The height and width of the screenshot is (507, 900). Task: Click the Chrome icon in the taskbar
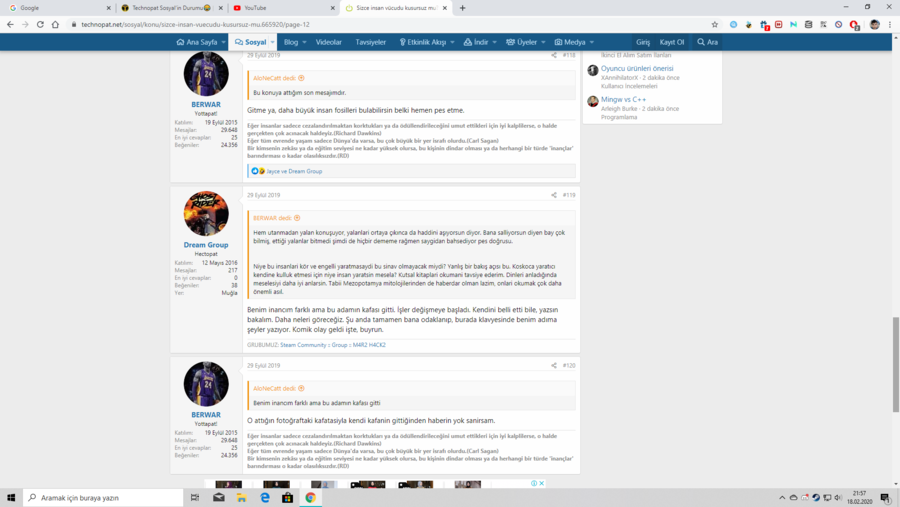coord(311,498)
